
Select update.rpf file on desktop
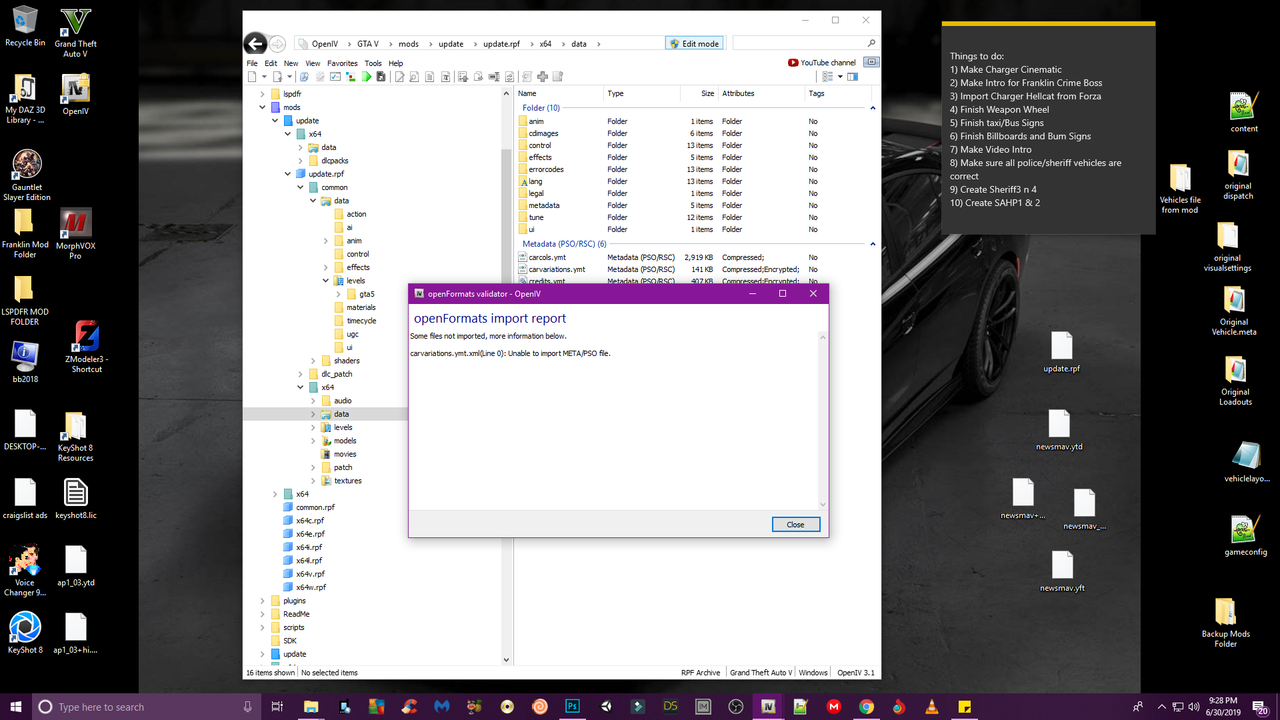pyautogui.click(x=1061, y=353)
